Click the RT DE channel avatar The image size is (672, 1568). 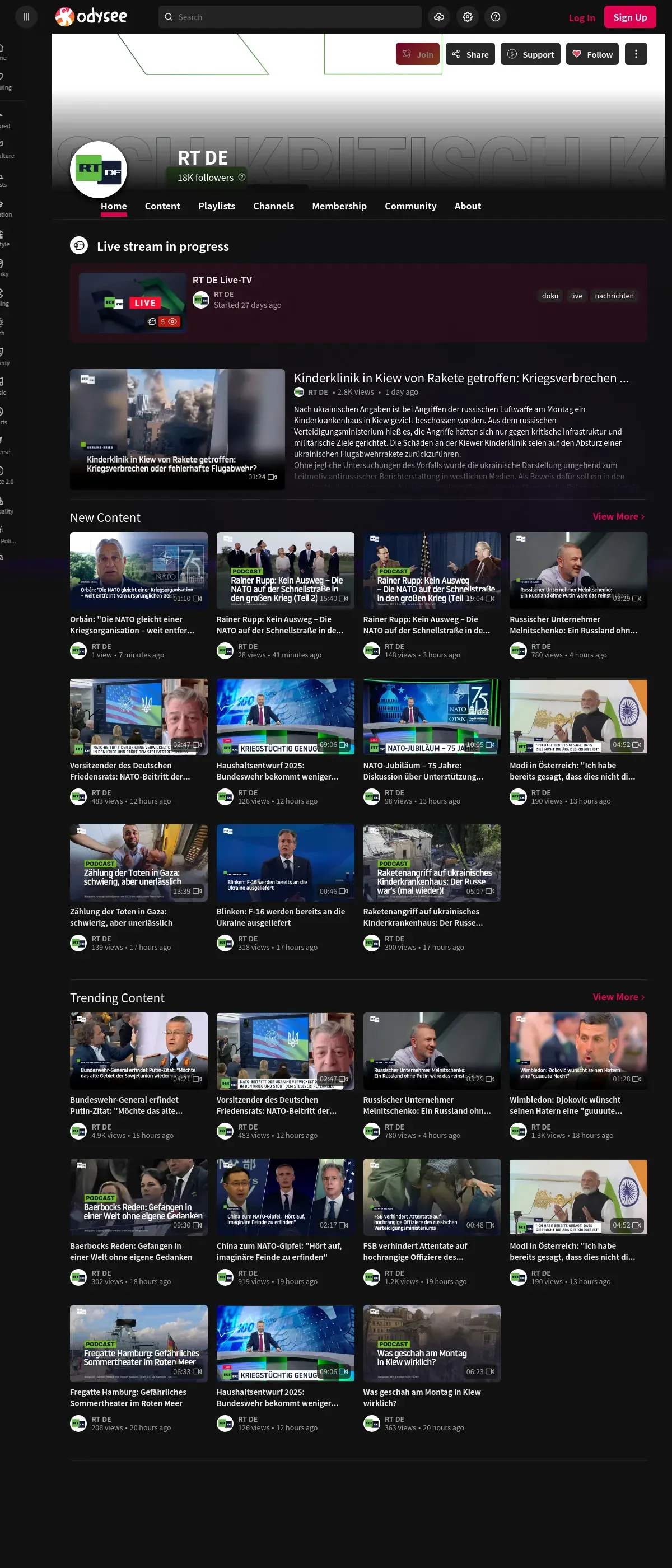point(99,170)
